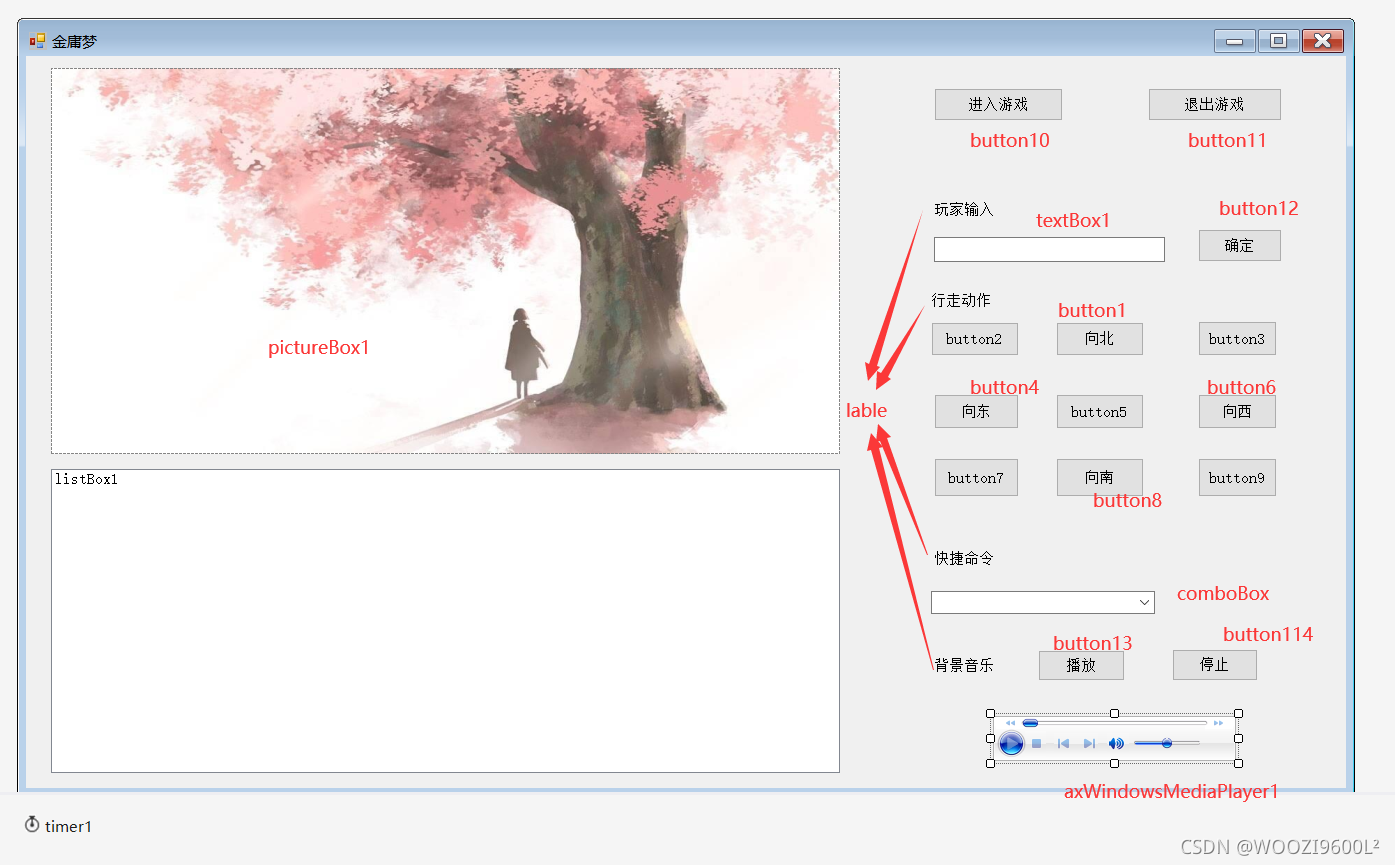Viewport: 1395px width, 865px height.
Task: Select the button2 control
Action: 974,339
